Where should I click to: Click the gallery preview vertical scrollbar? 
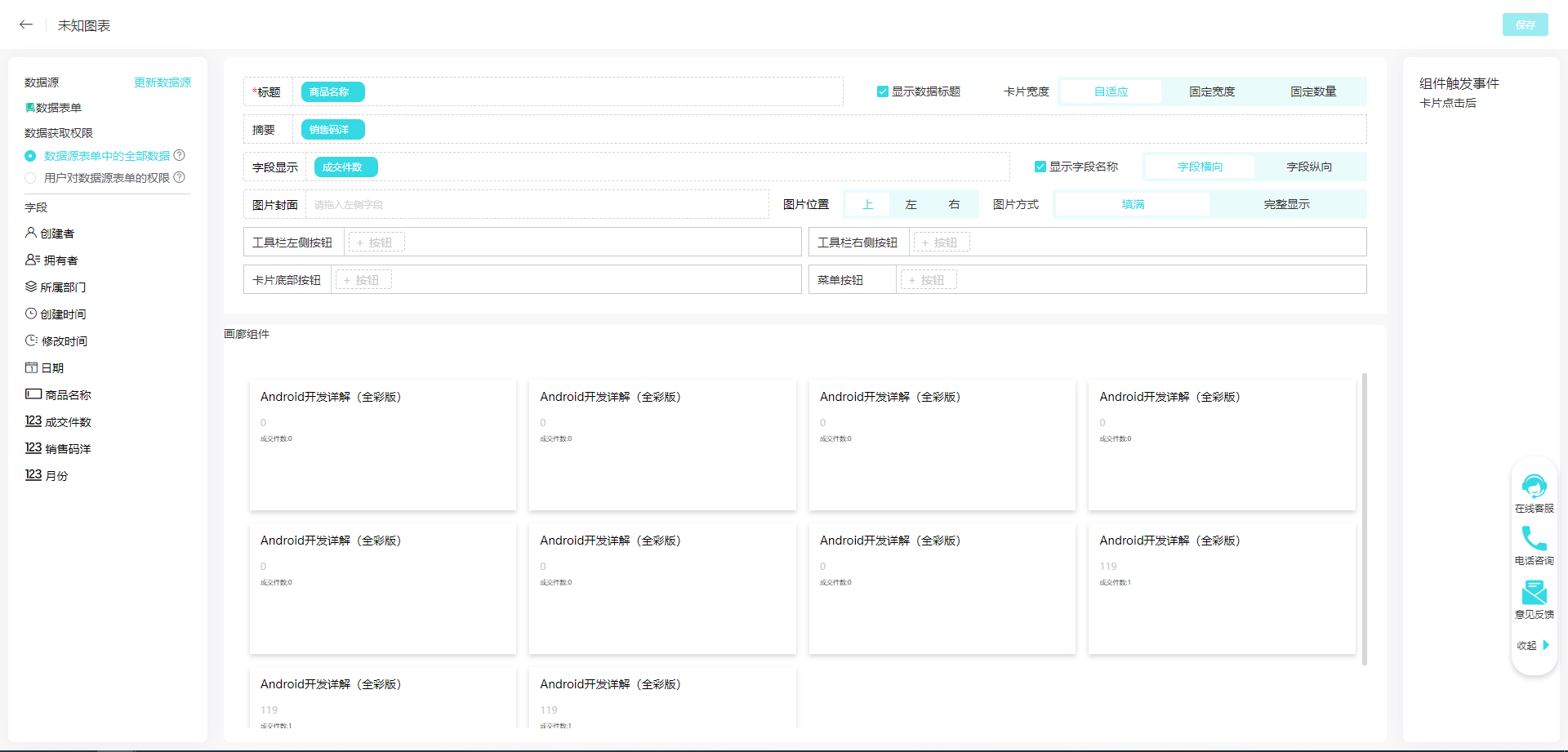1364,519
